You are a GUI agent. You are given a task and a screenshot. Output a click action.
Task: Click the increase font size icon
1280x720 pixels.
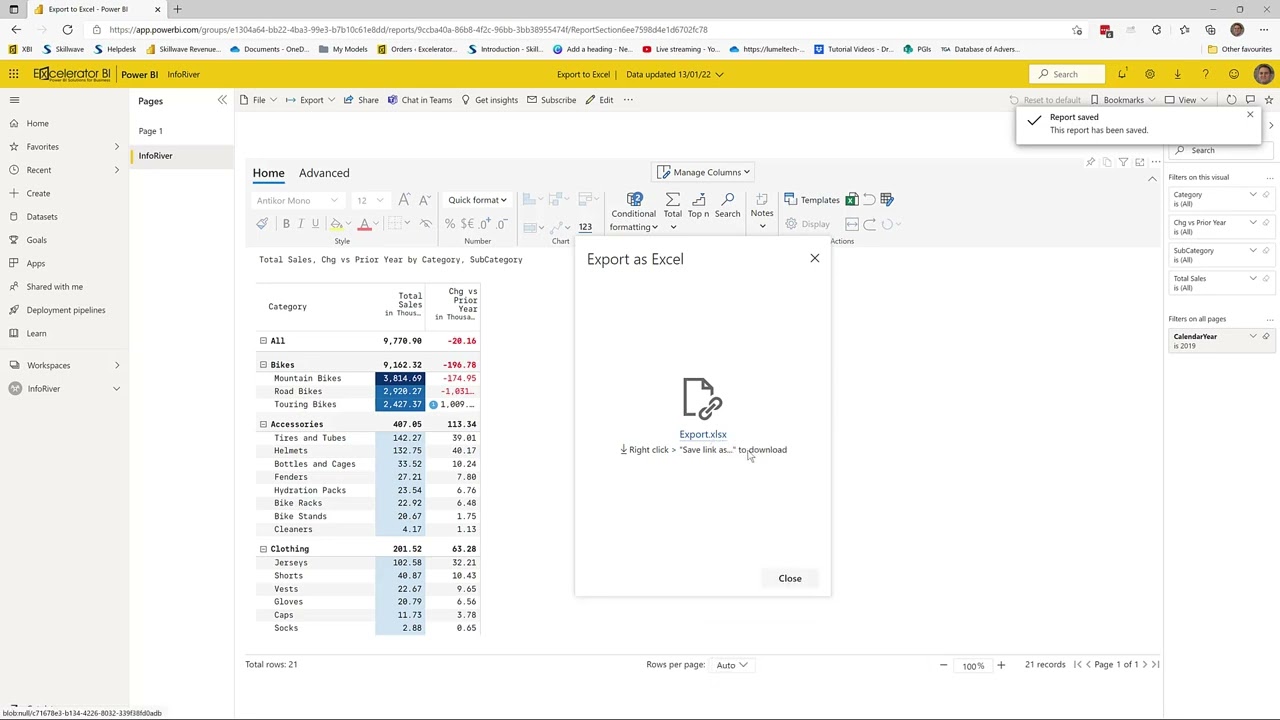pos(404,200)
